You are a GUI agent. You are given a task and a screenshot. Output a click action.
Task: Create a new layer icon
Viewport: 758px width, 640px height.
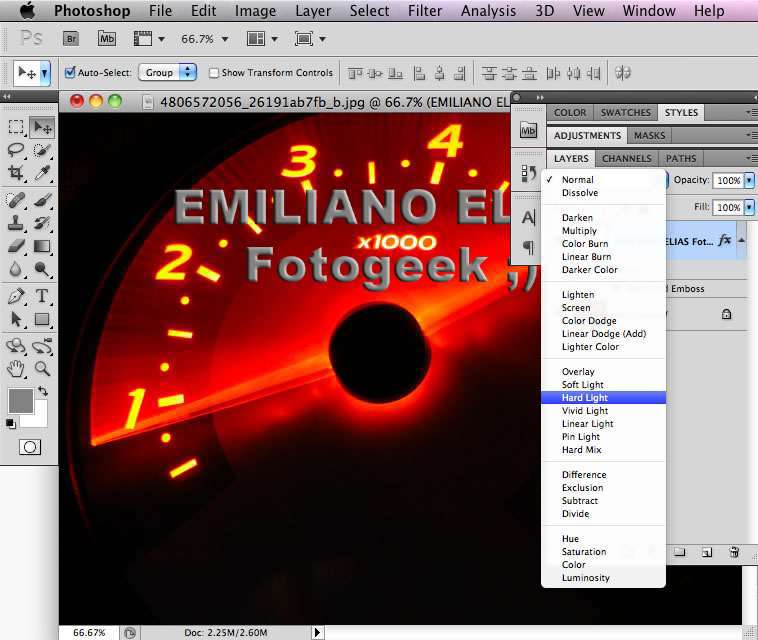[x=707, y=552]
